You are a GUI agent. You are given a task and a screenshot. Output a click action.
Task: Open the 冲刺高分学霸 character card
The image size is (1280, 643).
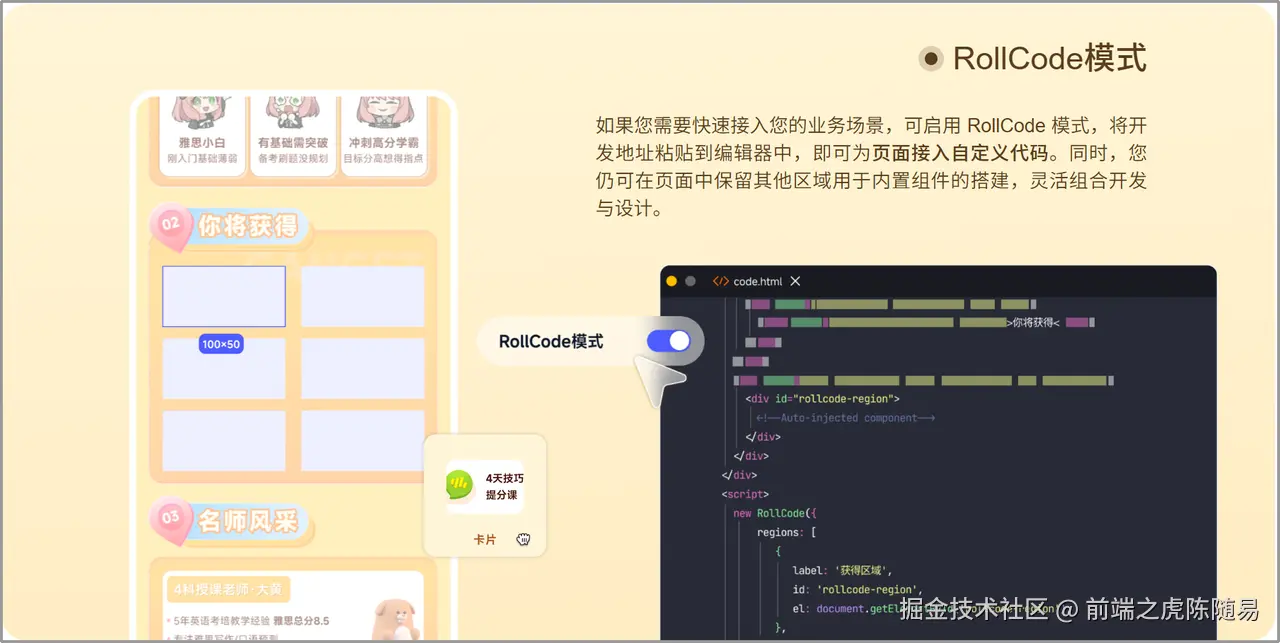tap(383, 135)
